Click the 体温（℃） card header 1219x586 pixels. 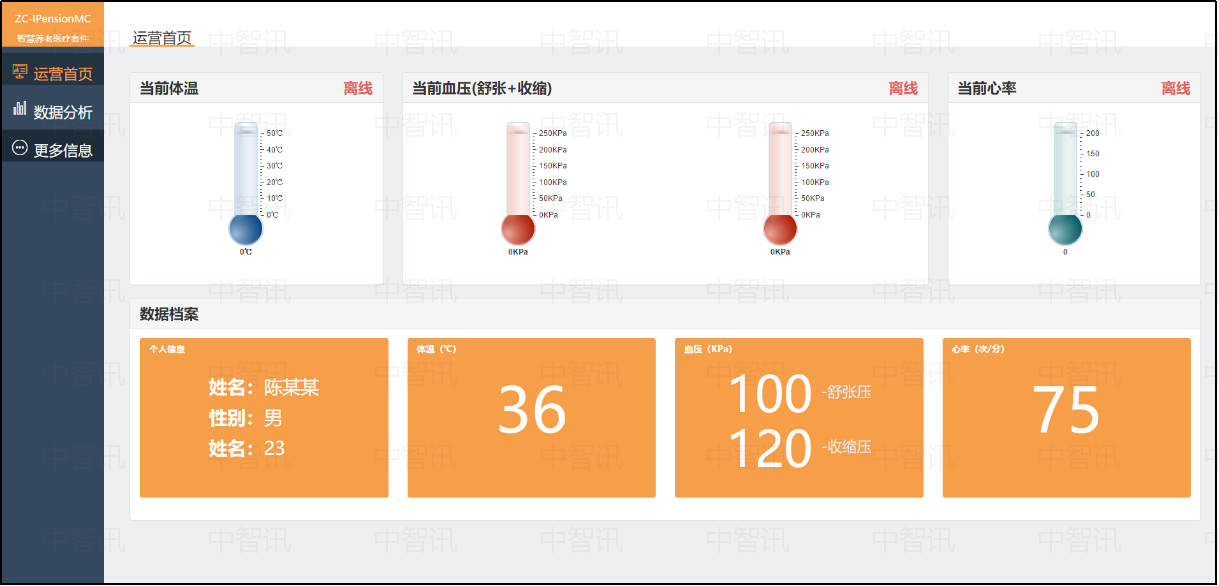tap(436, 350)
